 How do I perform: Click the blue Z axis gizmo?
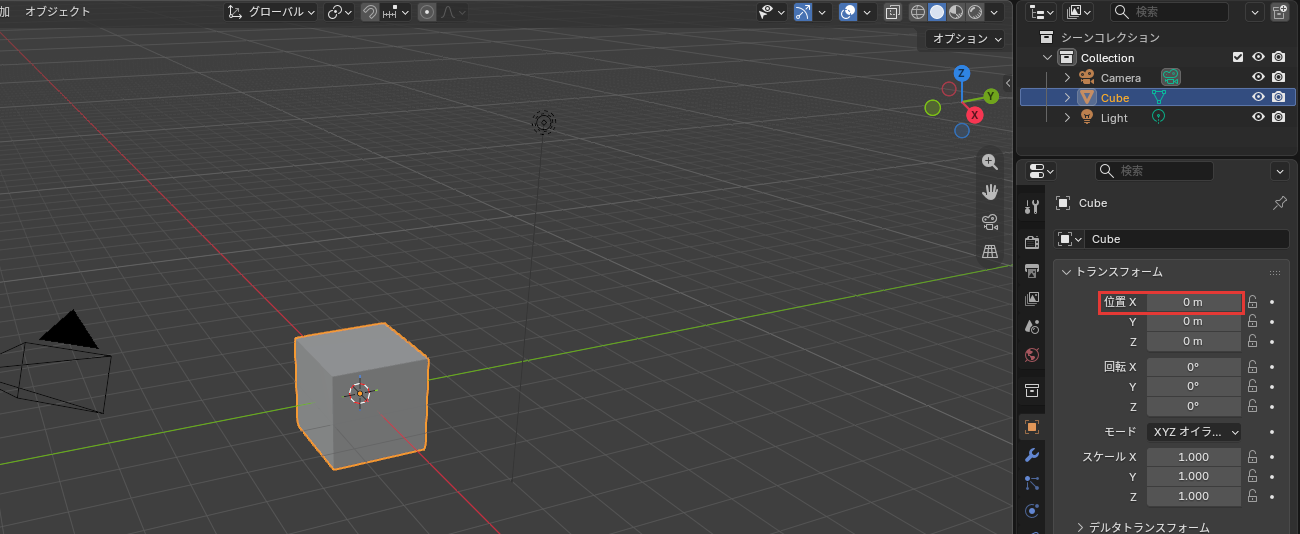[x=962, y=73]
